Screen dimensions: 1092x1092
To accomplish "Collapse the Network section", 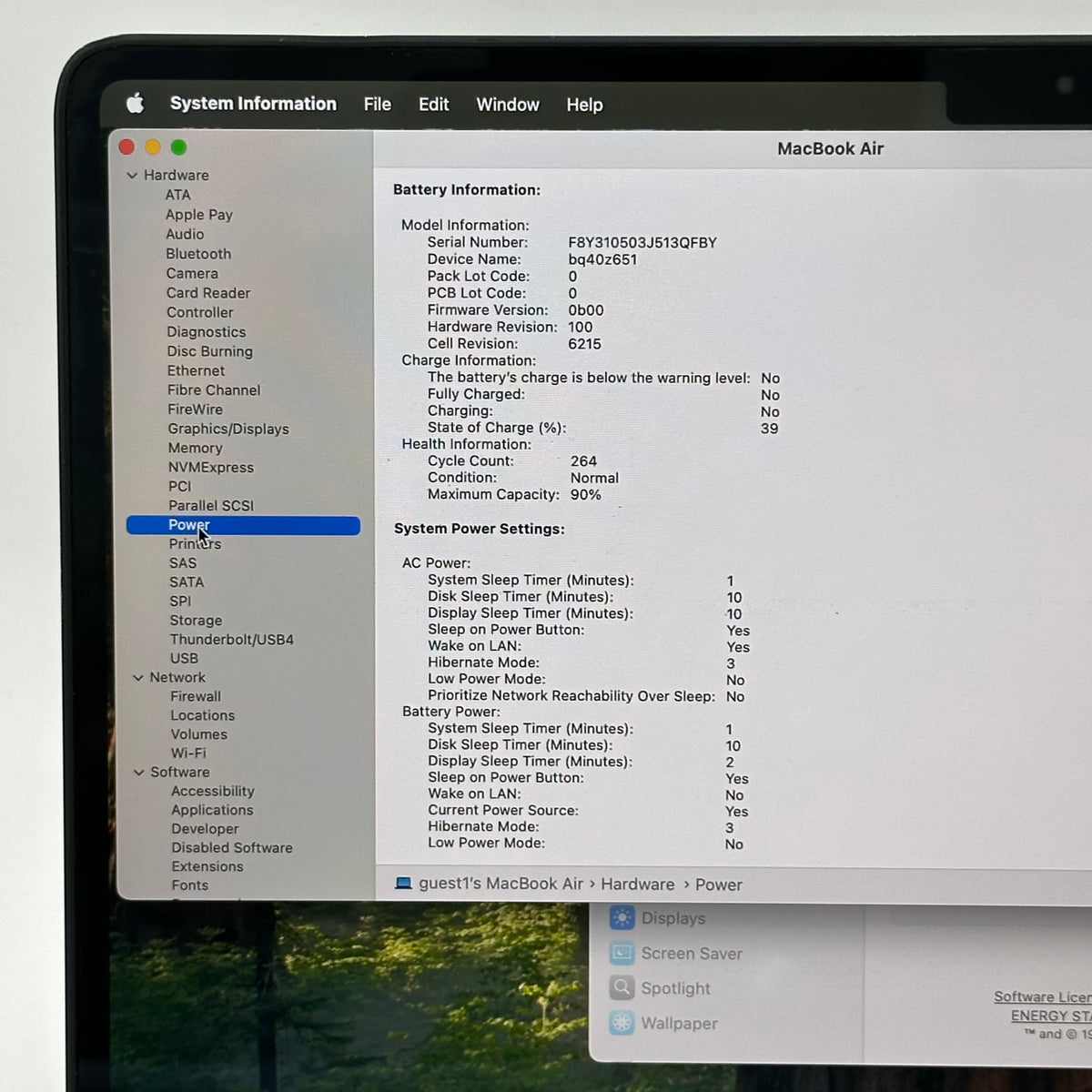I will (x=137, y=677).
